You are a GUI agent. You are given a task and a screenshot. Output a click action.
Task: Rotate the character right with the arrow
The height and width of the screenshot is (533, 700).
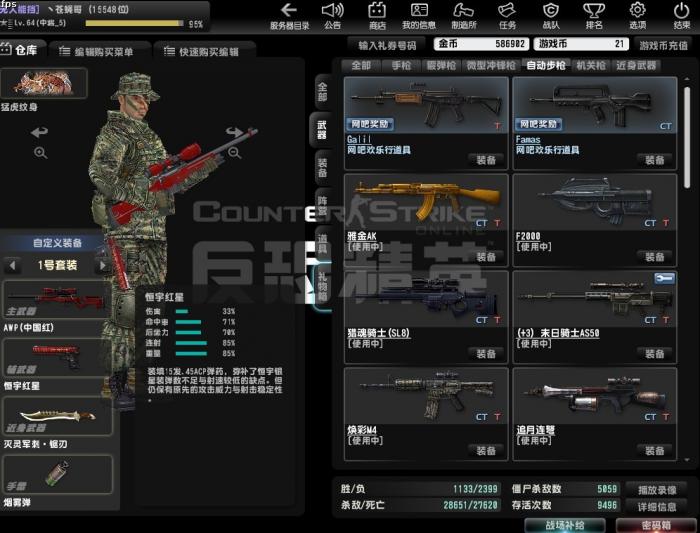click(x=234, y=132)
